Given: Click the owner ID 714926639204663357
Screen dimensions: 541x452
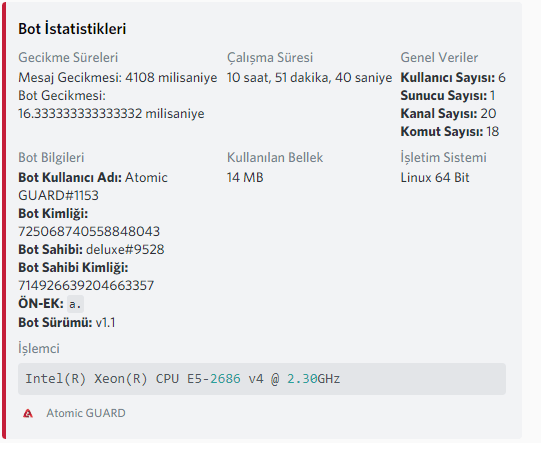Looking at the screenshot, I should click(x=86, y=285).
